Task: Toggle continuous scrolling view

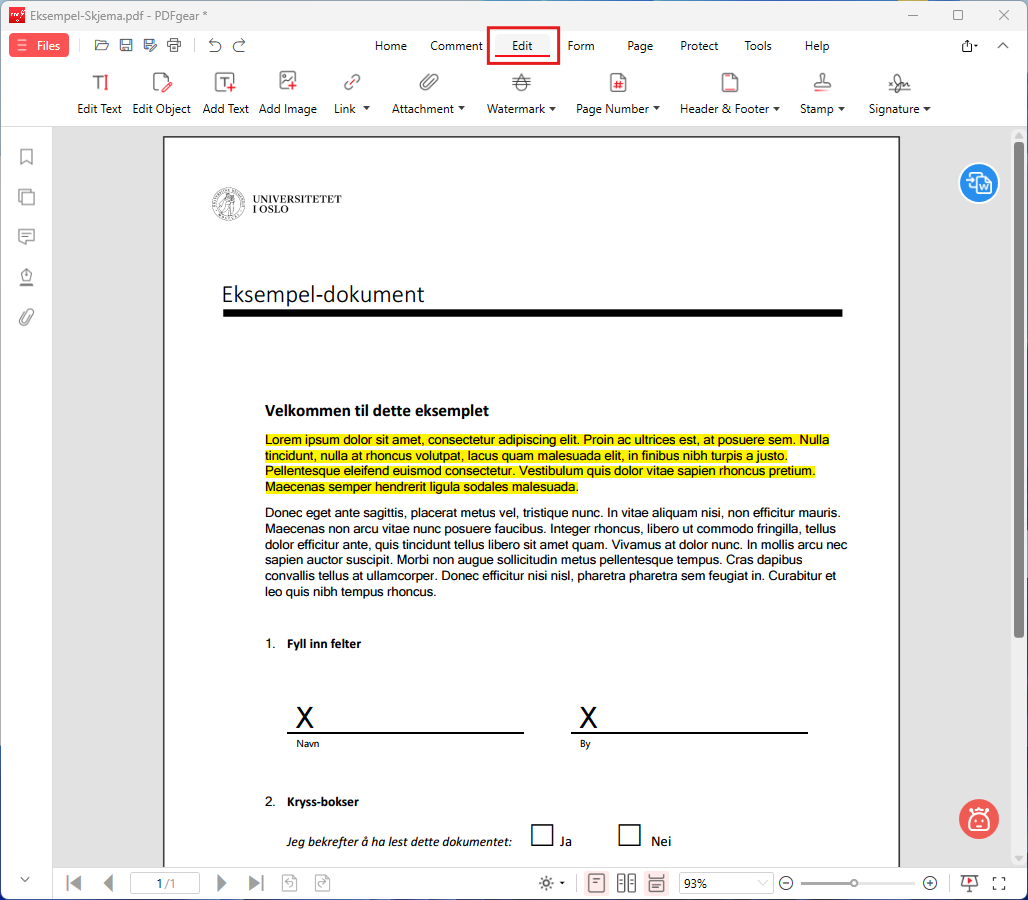Action: [x=656, y=883]
